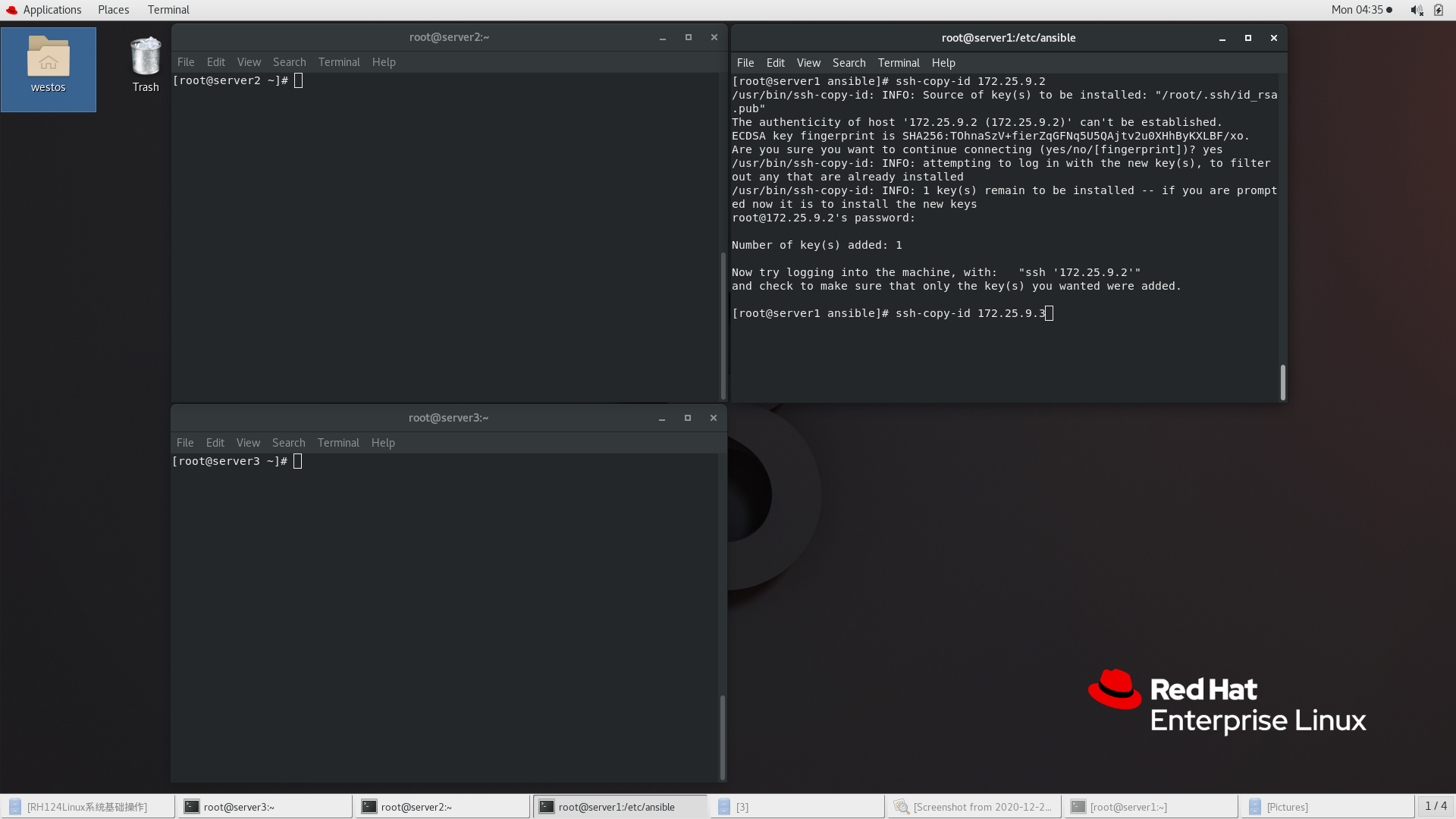This screenshot has width=1456, height=819.
Task: Click the power status icon in top bar
Action: coord(1439,10)
